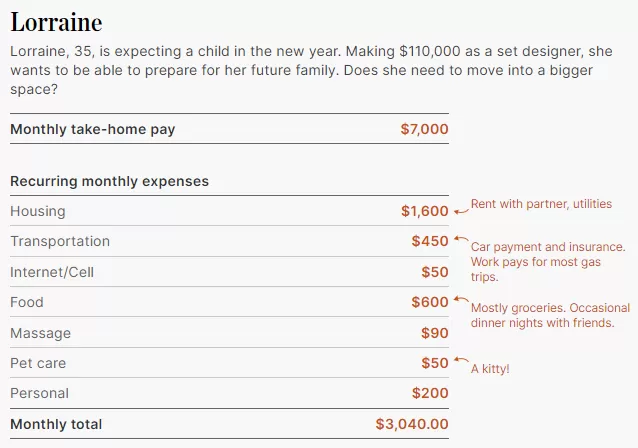The width and height of the screenshot is (638, 448).
Task: Select the Housing row label
Action: tap(38, 211)
